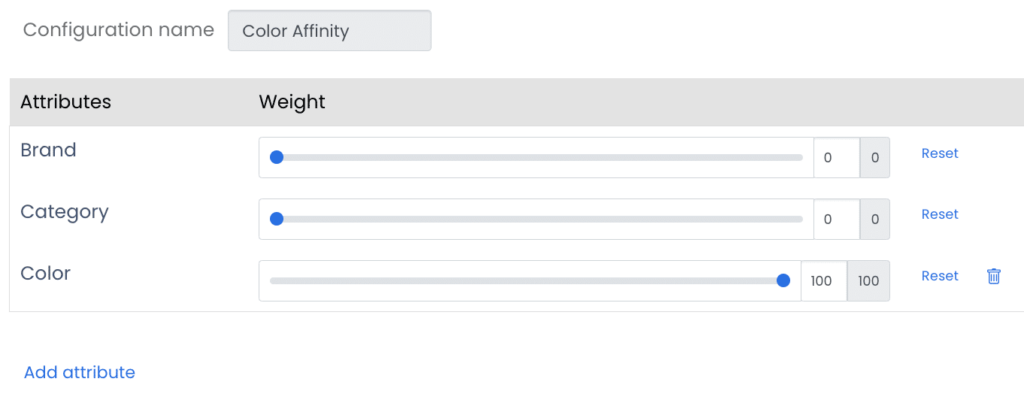Click the Weight column header
Image resolution: width=1024 pixels, height=406 pixels.
[x=292, y=102]
